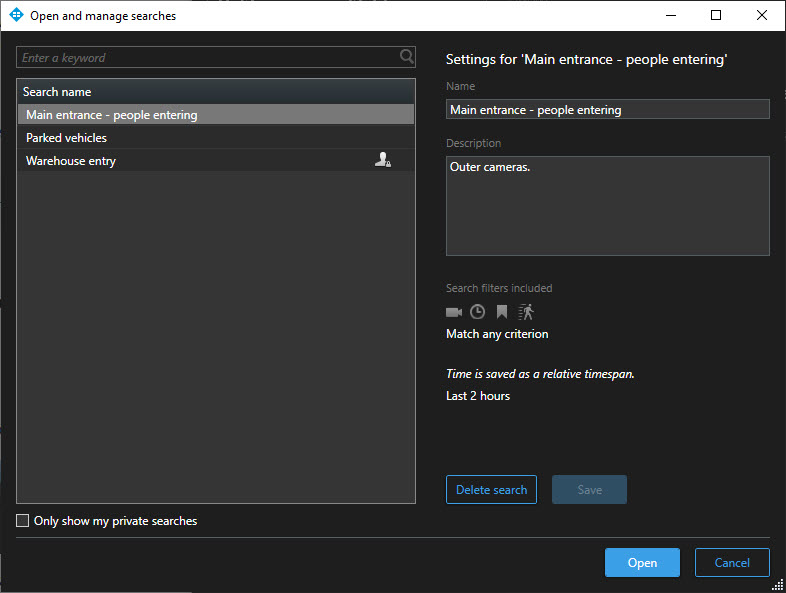This screenshot has width=786, height=593.
Task: Click the motion person filter icon
Action: tap(526, 312)
